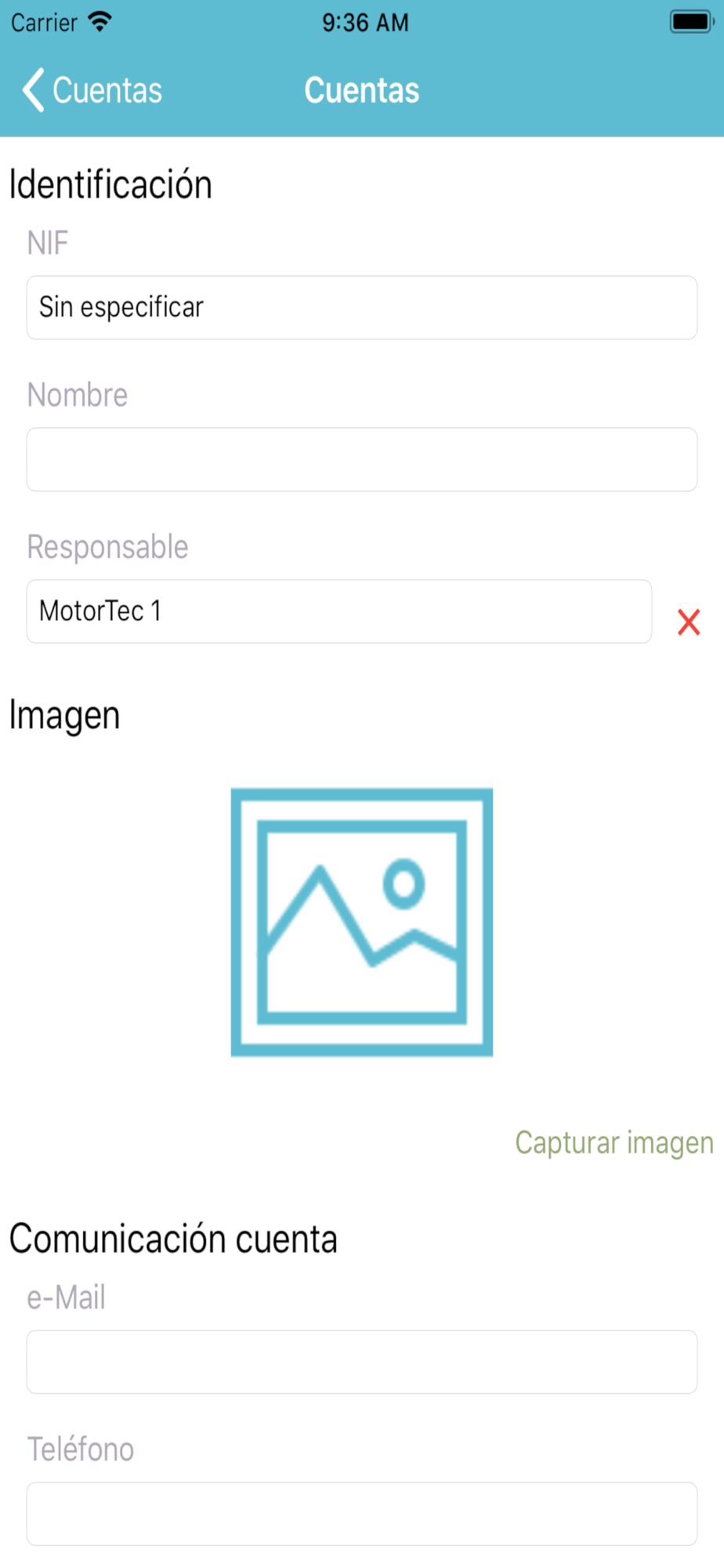
Task: Tap the Cuentas screen title
Action: click(x=362, y=90)
